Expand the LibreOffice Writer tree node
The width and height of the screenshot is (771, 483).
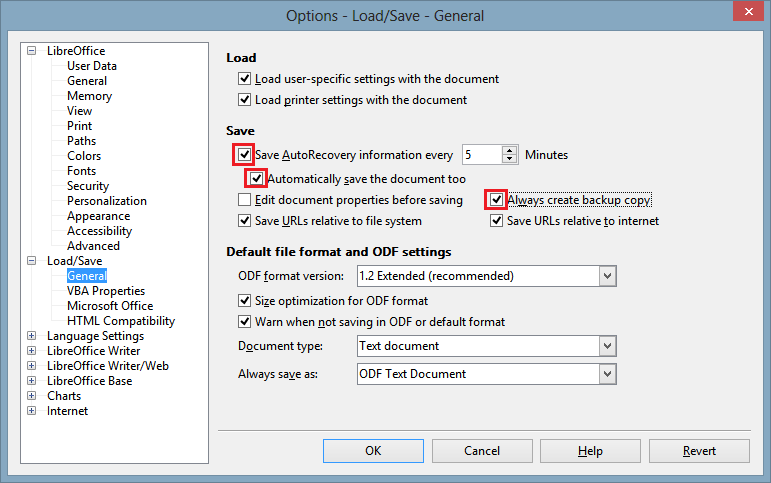coord(32,351)
